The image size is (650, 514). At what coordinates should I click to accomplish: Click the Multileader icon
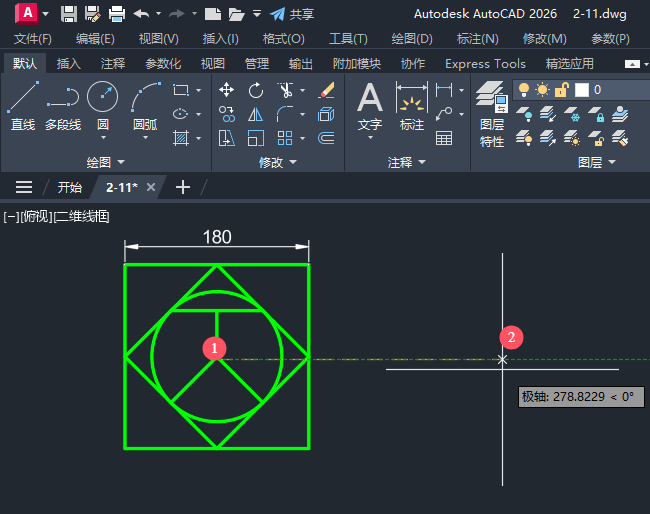444,114
